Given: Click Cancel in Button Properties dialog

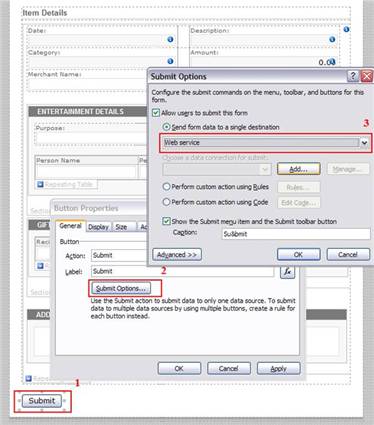Looking at the screenshot, I should click(229, 368).
